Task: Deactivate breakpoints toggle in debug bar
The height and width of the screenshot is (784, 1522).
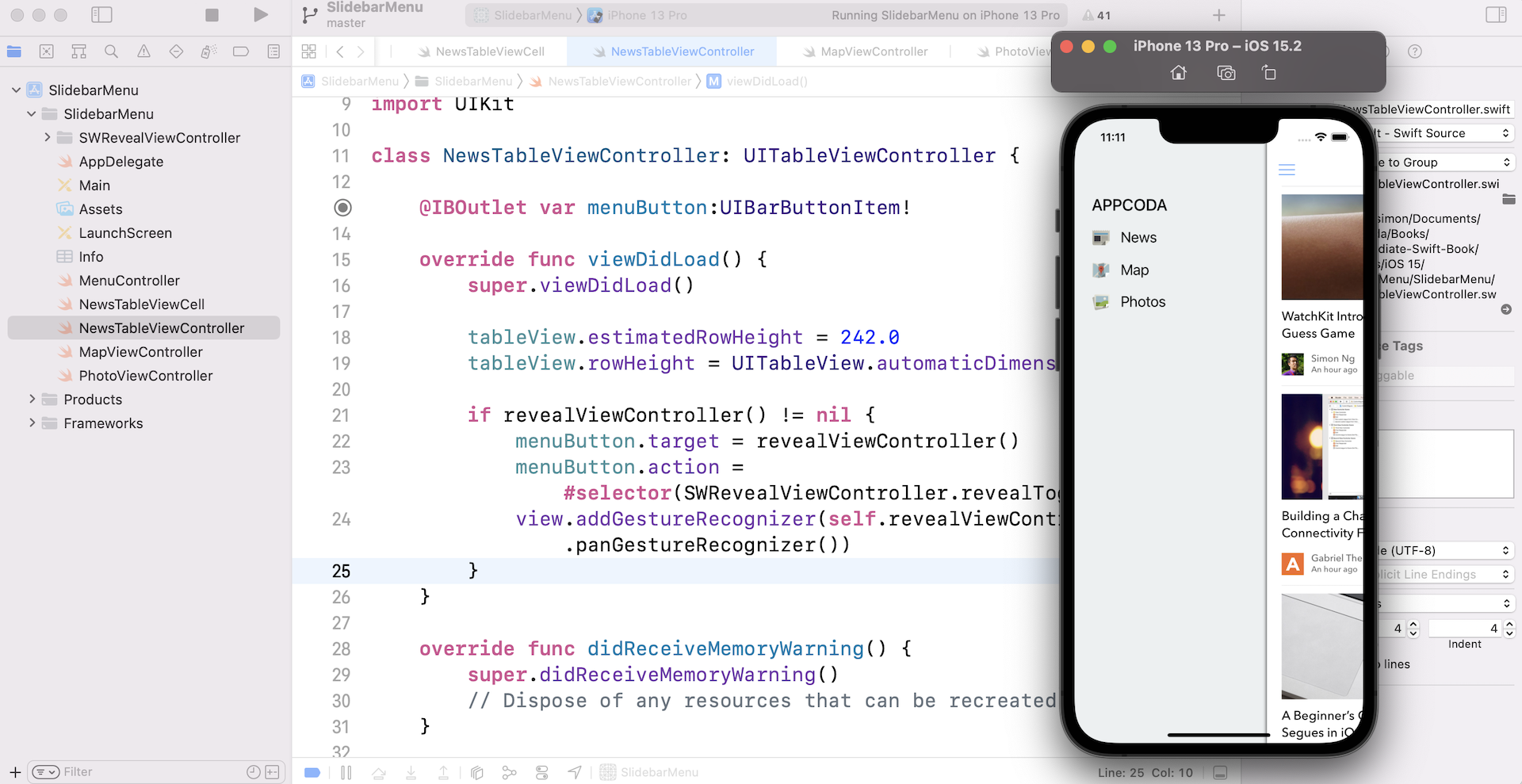Action: click(312, 772)
